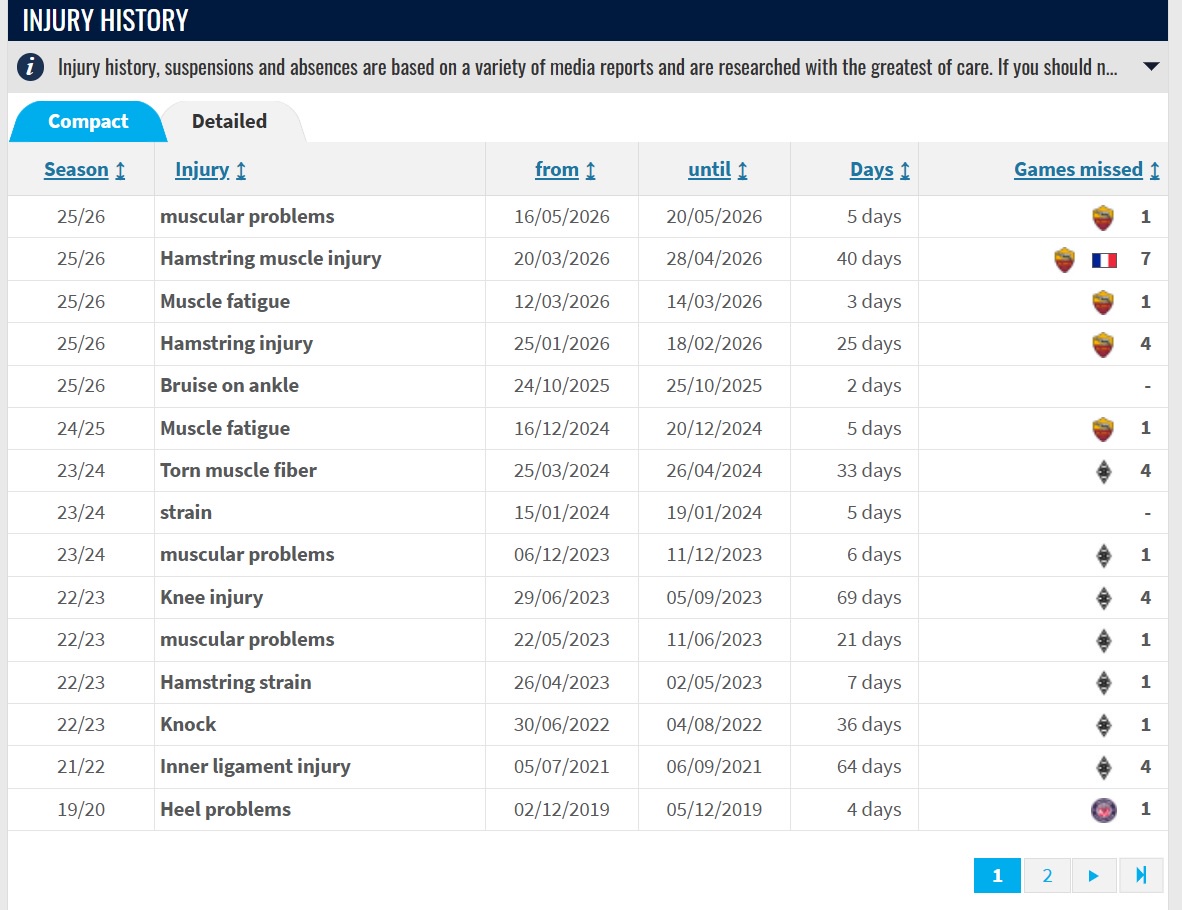Select the Compact tab
The height and width of the screenshot is (910, 1182).
coord(88,121)
